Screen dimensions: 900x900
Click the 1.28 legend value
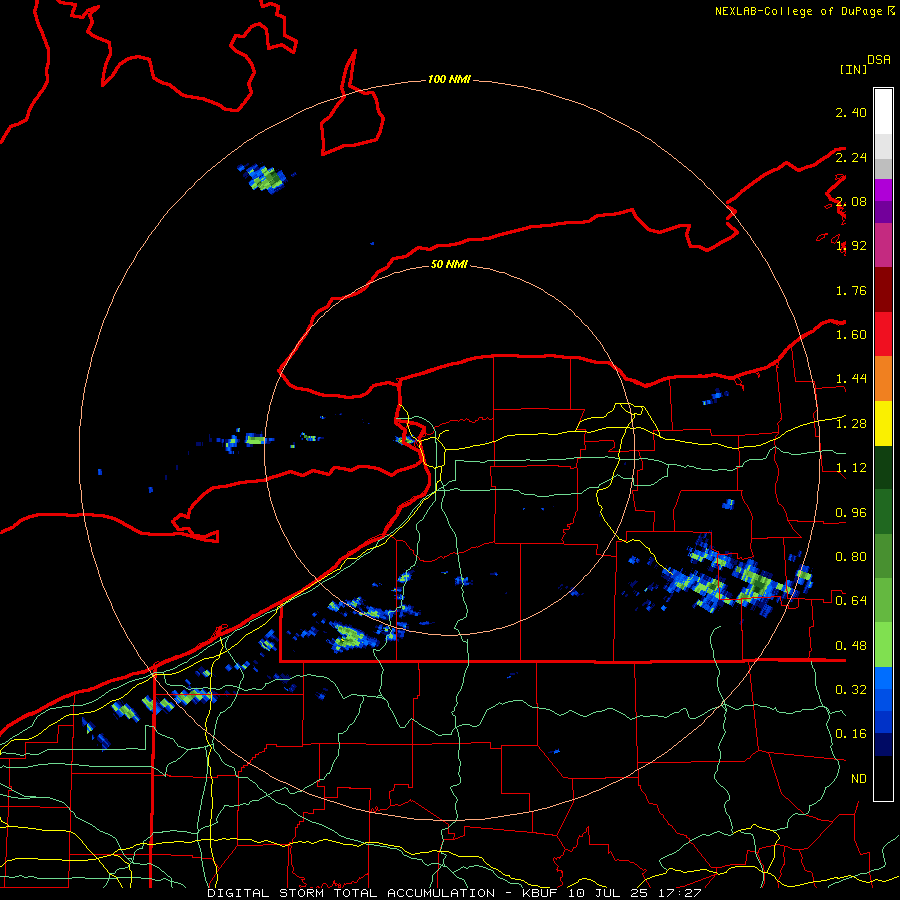(x=851, y=424)
